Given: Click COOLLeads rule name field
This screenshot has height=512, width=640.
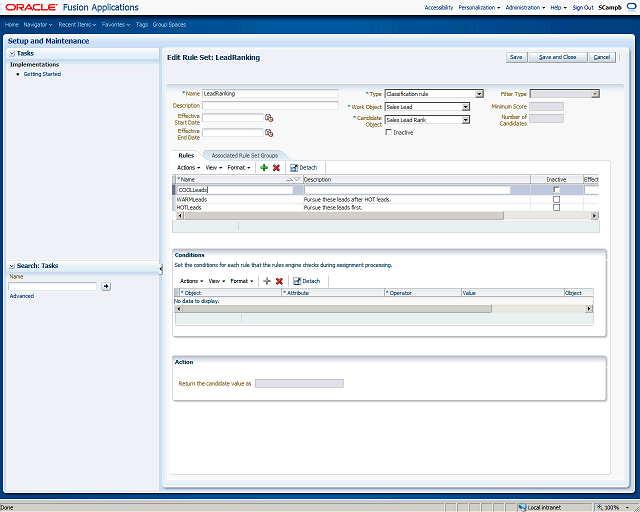Looking at the screenshot, I should click(235, 190).
